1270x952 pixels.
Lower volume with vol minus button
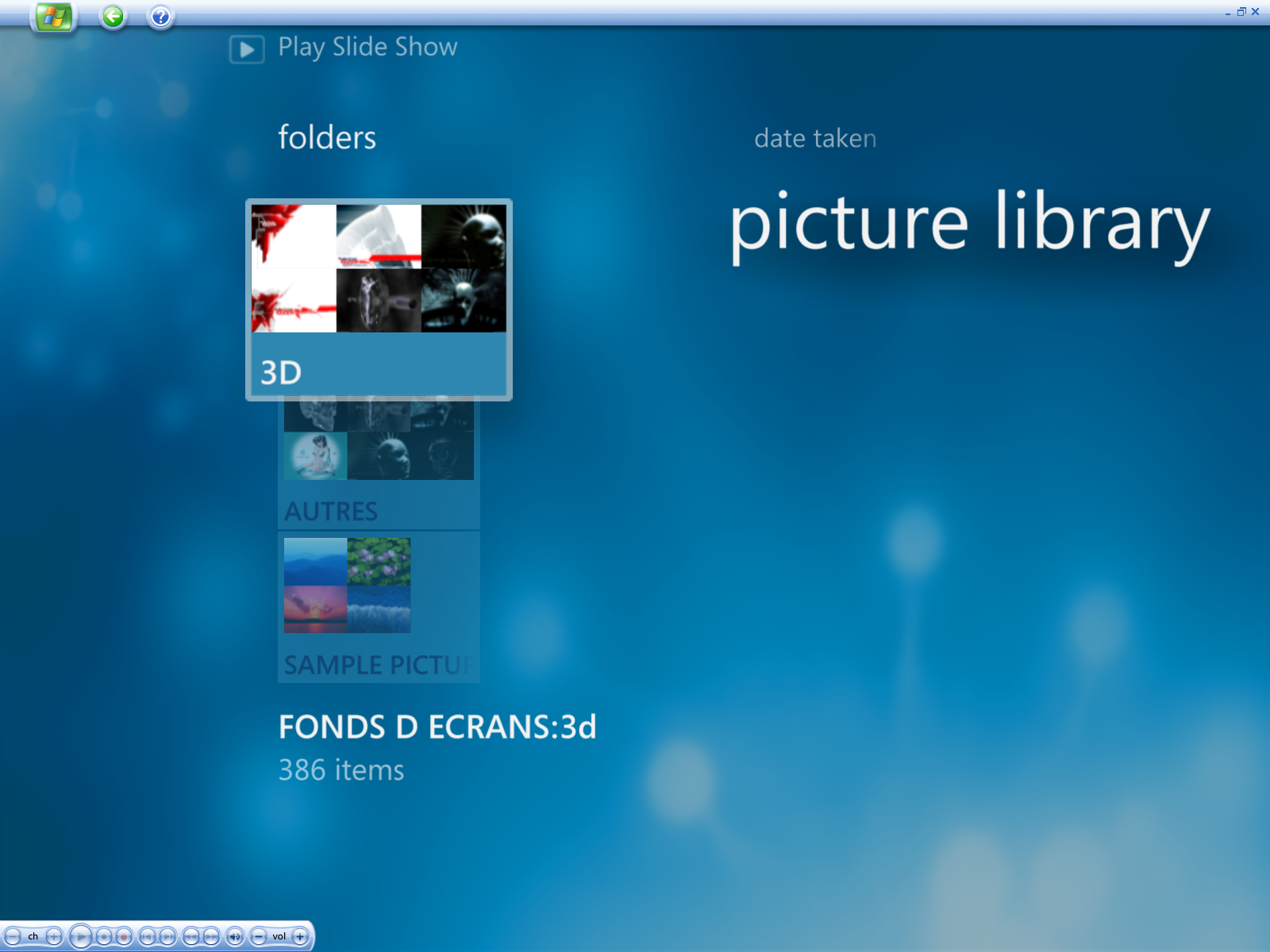(259, 937)
